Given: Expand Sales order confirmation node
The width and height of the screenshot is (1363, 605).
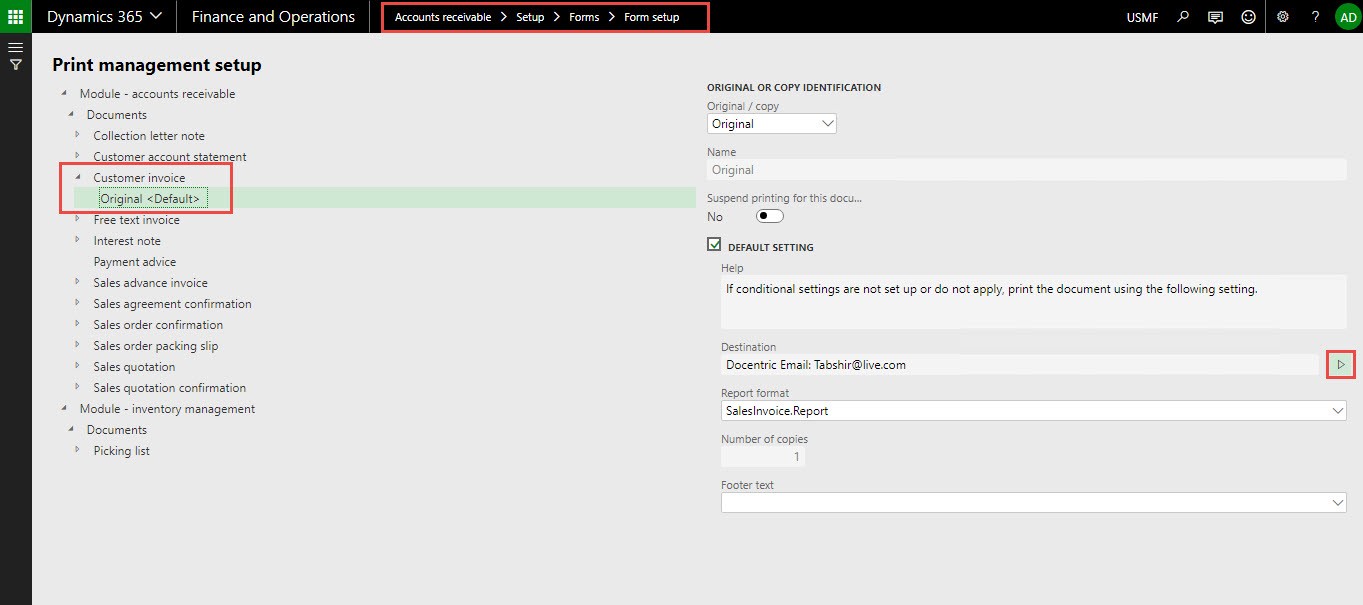Looking at the screenshot, I should tap(79, 325).
